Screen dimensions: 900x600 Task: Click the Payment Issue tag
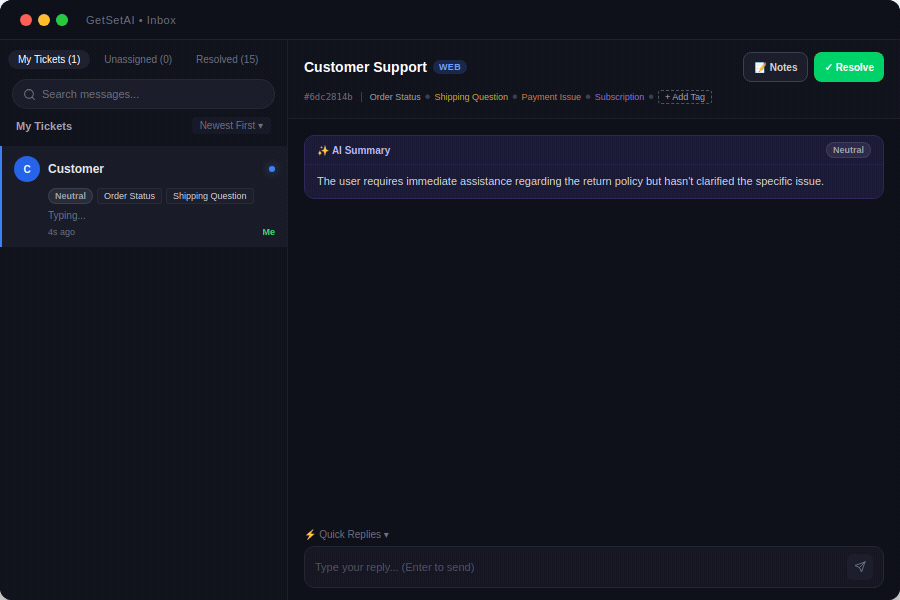pos(551,97)
